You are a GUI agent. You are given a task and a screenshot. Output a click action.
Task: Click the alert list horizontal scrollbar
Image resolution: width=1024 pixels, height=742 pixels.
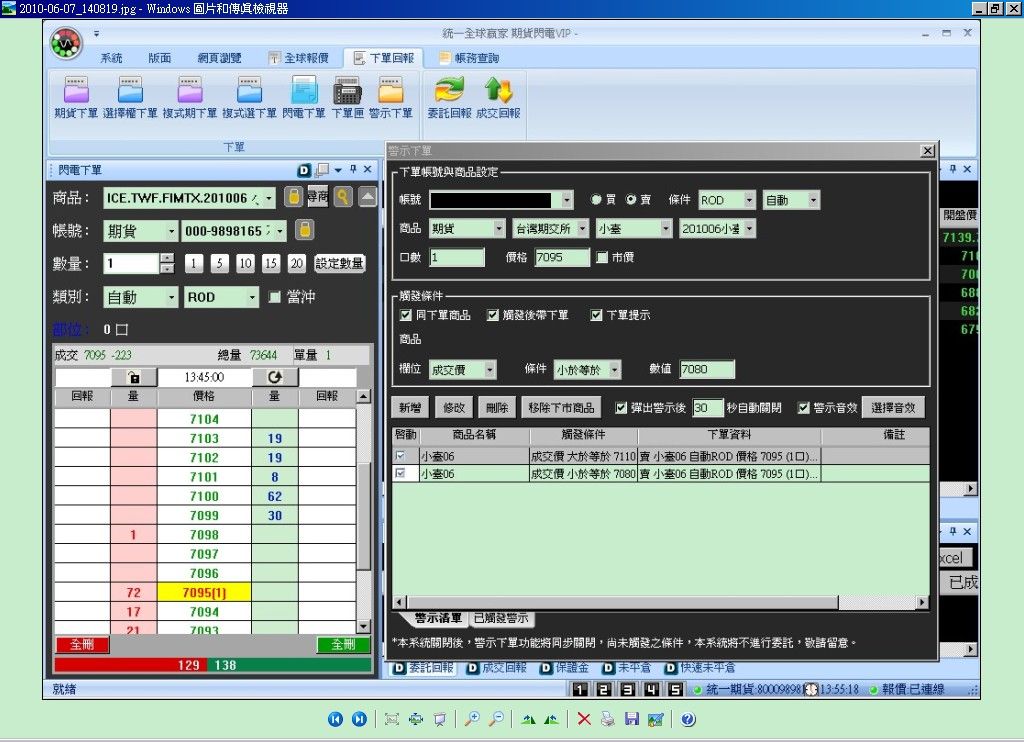661,602
